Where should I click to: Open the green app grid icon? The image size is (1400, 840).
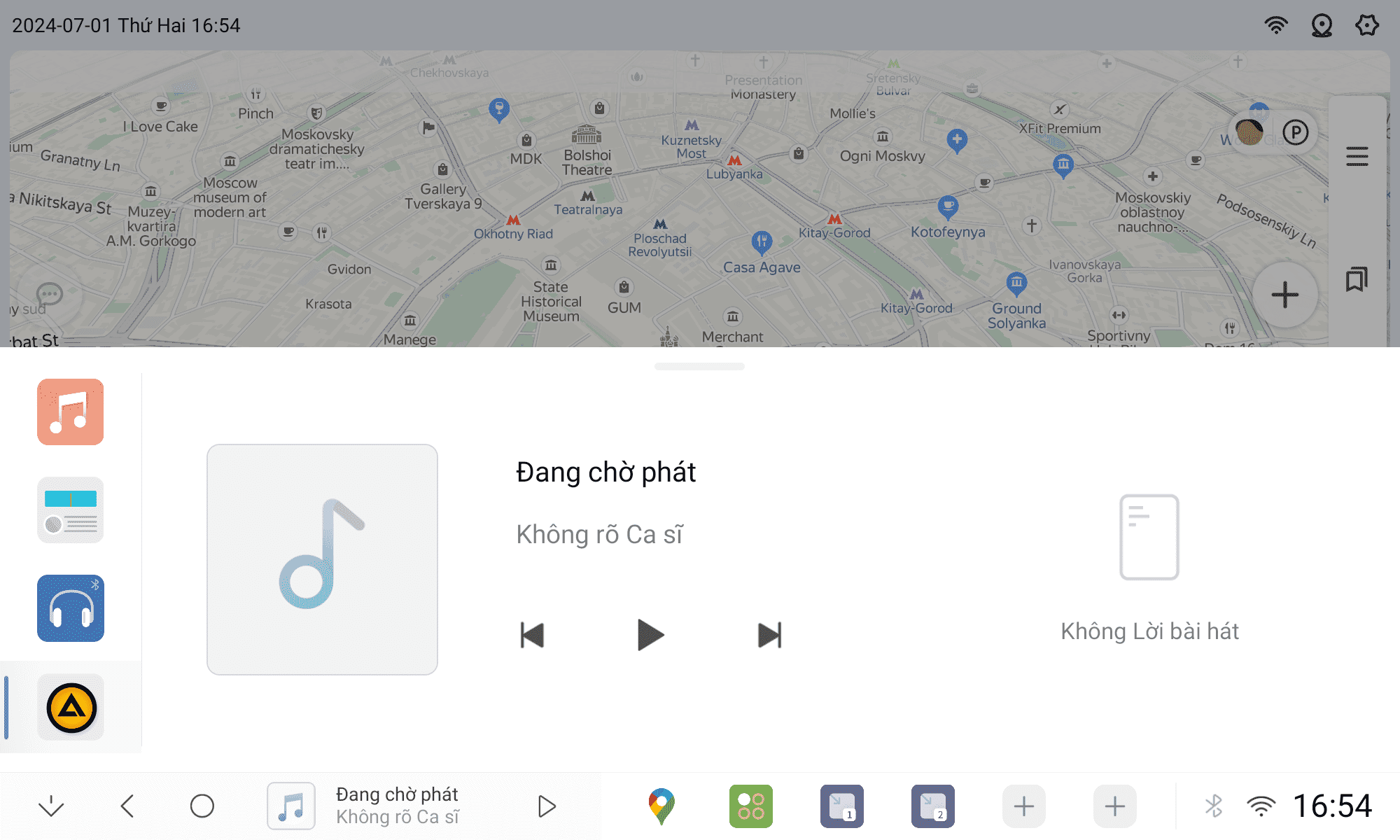point(750,806)
